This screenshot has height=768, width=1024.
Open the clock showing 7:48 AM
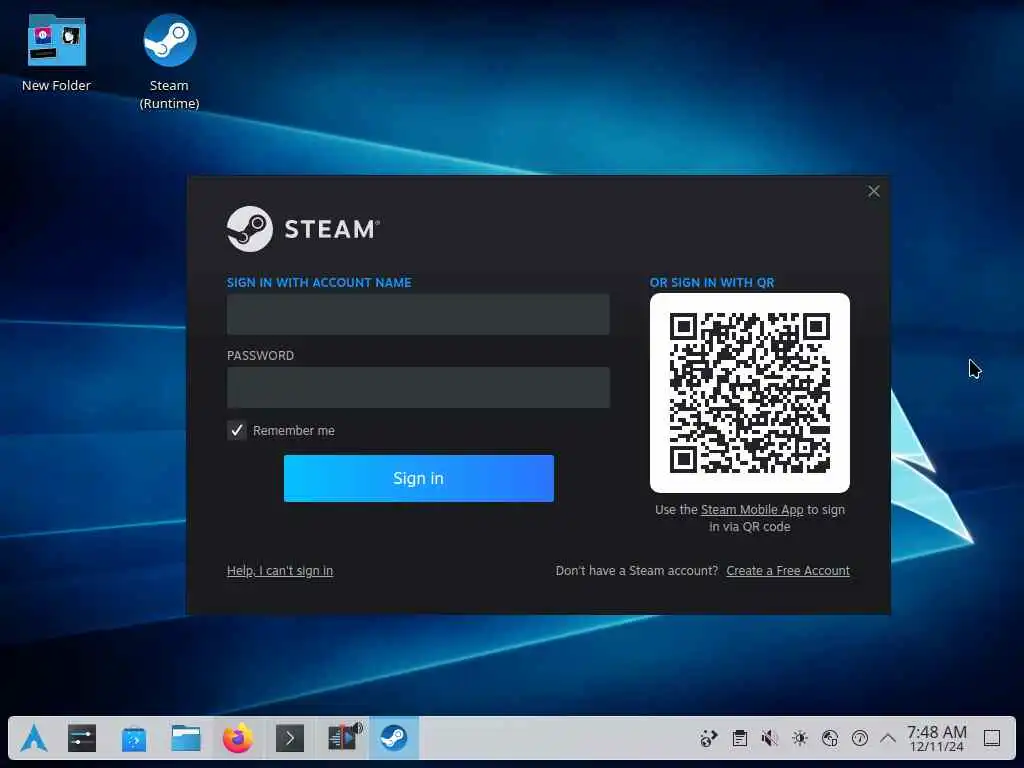tap(936, 739)
